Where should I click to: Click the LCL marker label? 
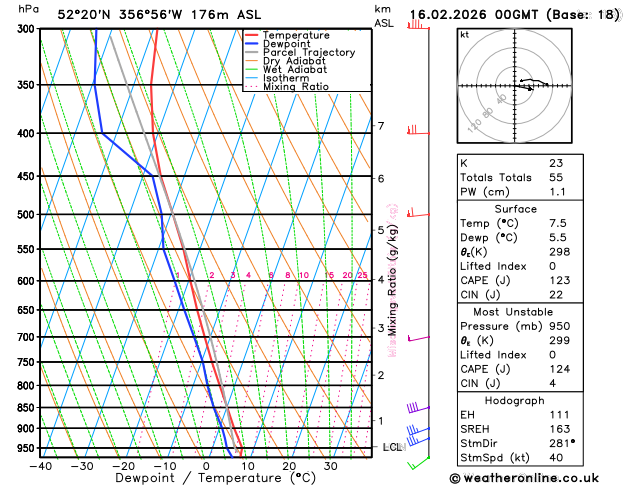(x=392, y=447)
